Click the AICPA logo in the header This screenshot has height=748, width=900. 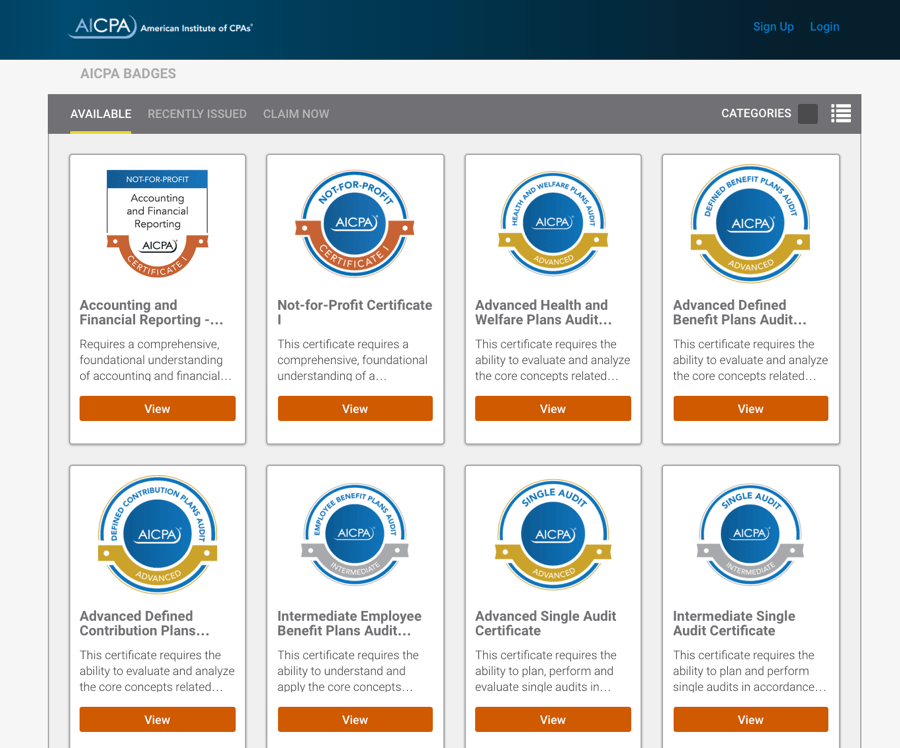click(161, 26)
